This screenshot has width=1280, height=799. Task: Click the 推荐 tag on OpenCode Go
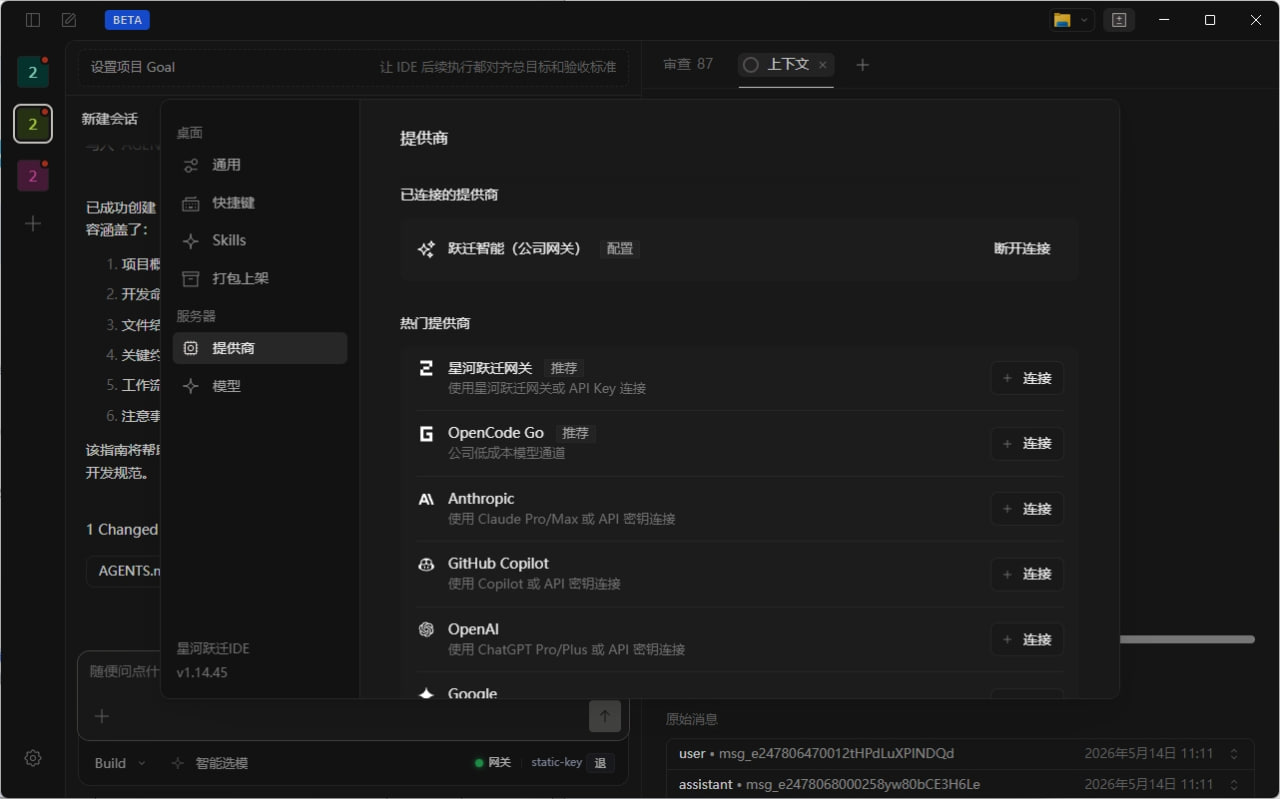[576, 433]
